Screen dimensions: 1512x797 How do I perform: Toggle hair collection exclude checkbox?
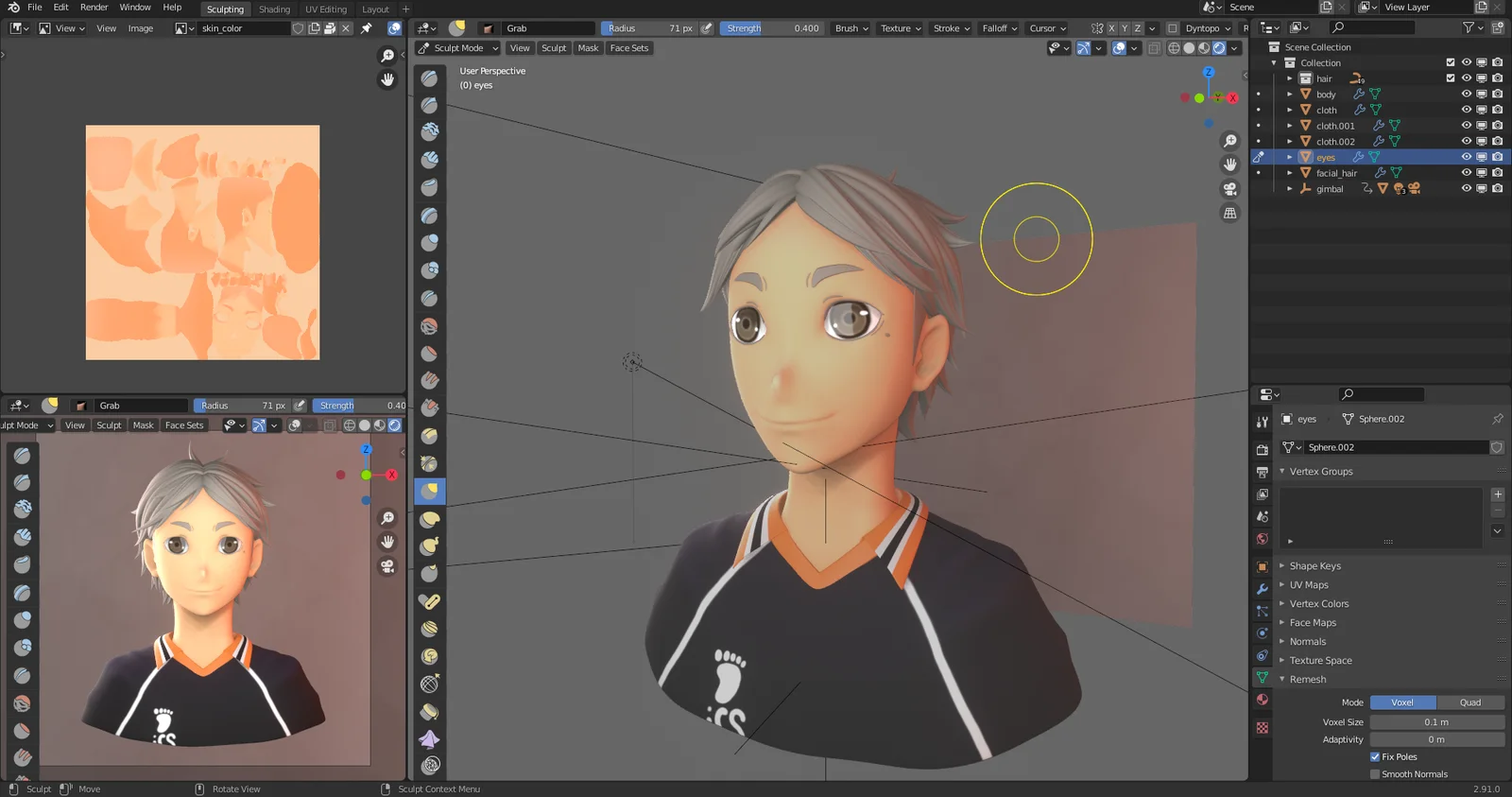pyautogui.click(x=1451, y=78)
